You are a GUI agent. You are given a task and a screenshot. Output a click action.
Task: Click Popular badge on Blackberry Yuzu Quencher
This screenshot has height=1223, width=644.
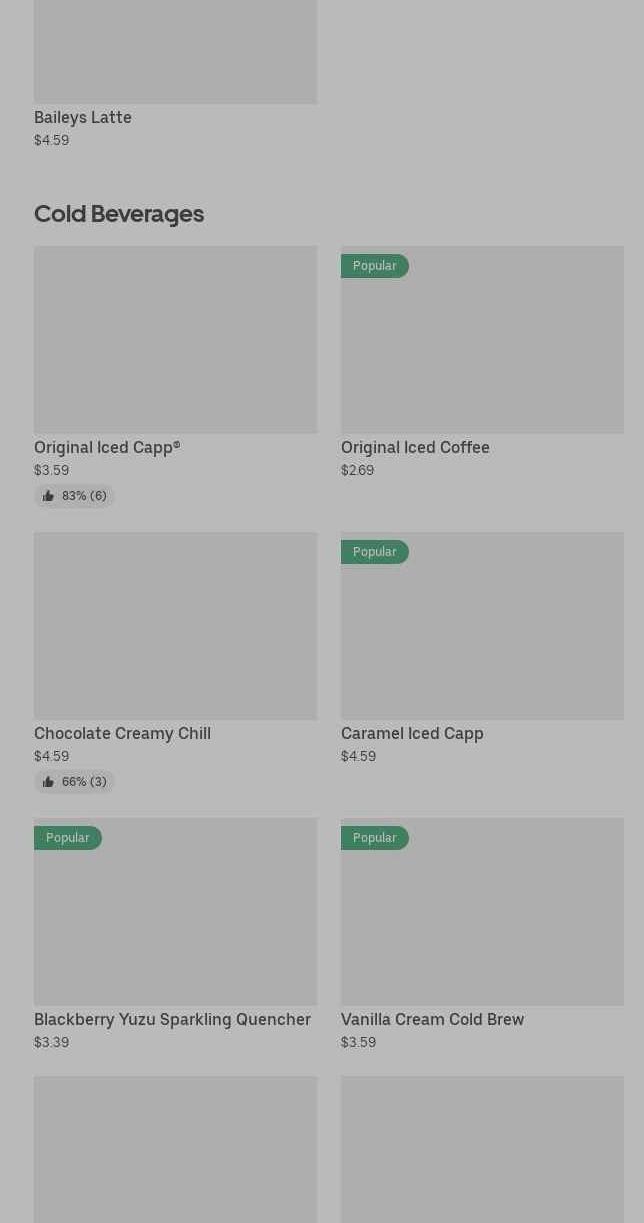(x=68, y=838)
